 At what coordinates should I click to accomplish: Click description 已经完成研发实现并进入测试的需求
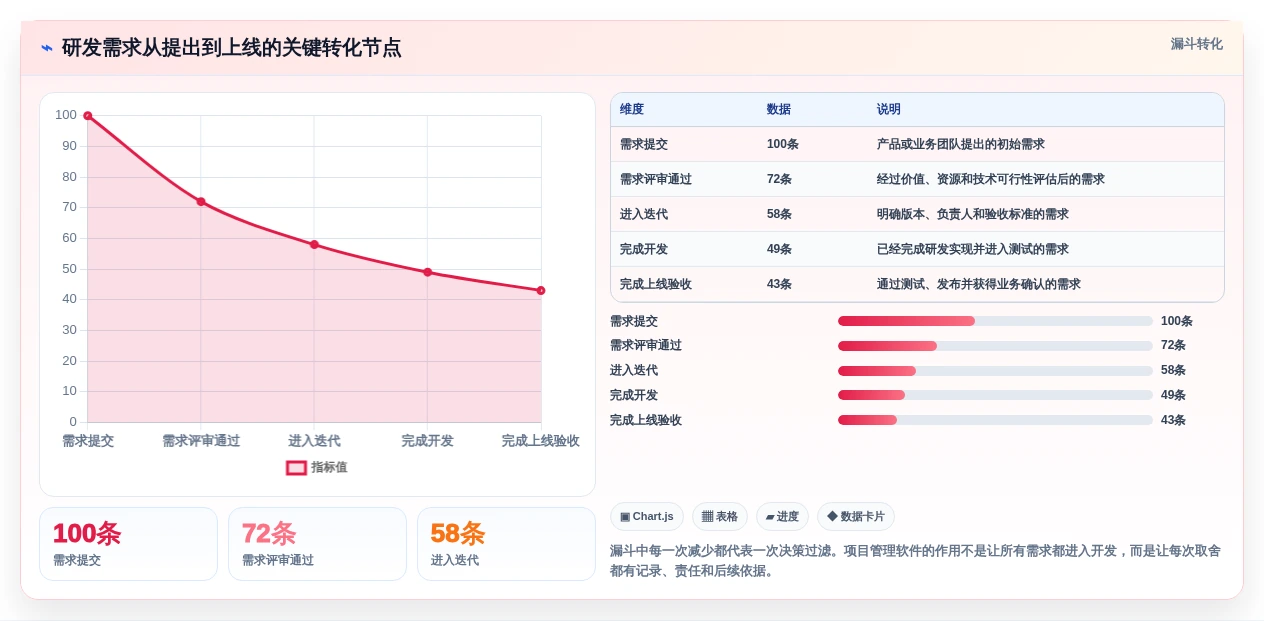pos(973,249)
